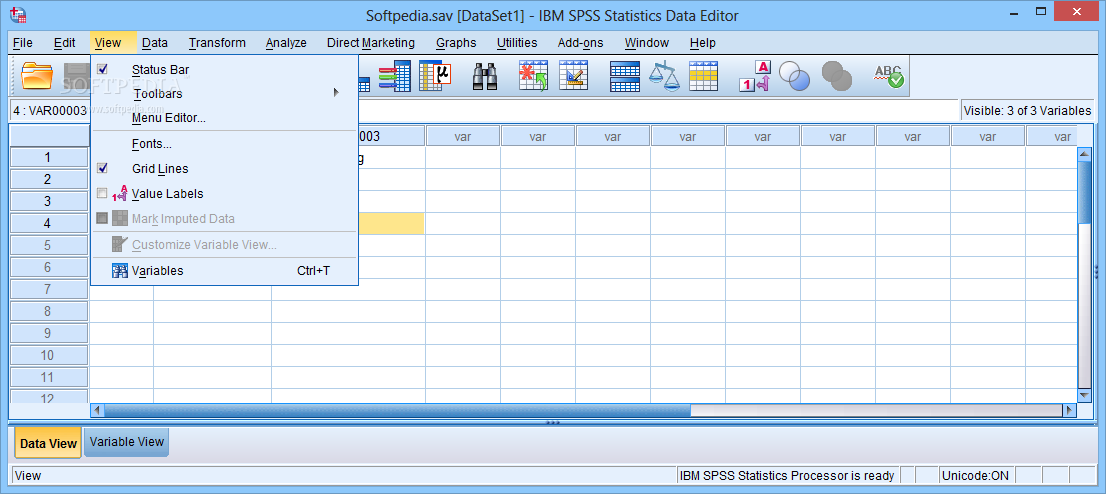Click the horizontal scrollbar thumb
Viewport: 1106px width, 494px height.
(397, 410)
